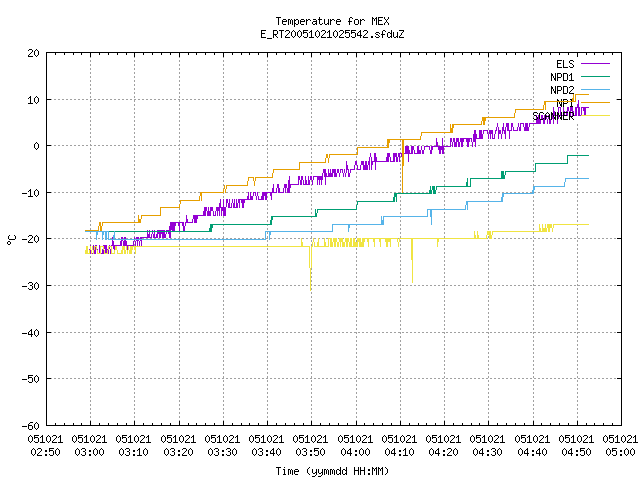Click the green NPD1 legend line sample
The height and width of the screenshot is (480, 640).
pos(595,76)
